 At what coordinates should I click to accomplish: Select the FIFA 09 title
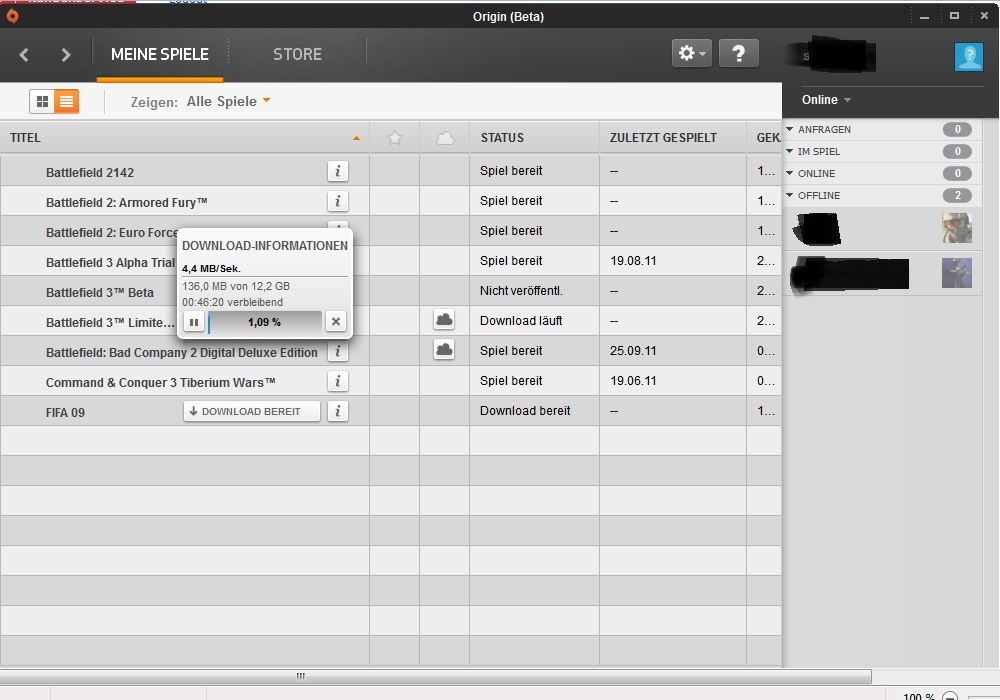65,412
